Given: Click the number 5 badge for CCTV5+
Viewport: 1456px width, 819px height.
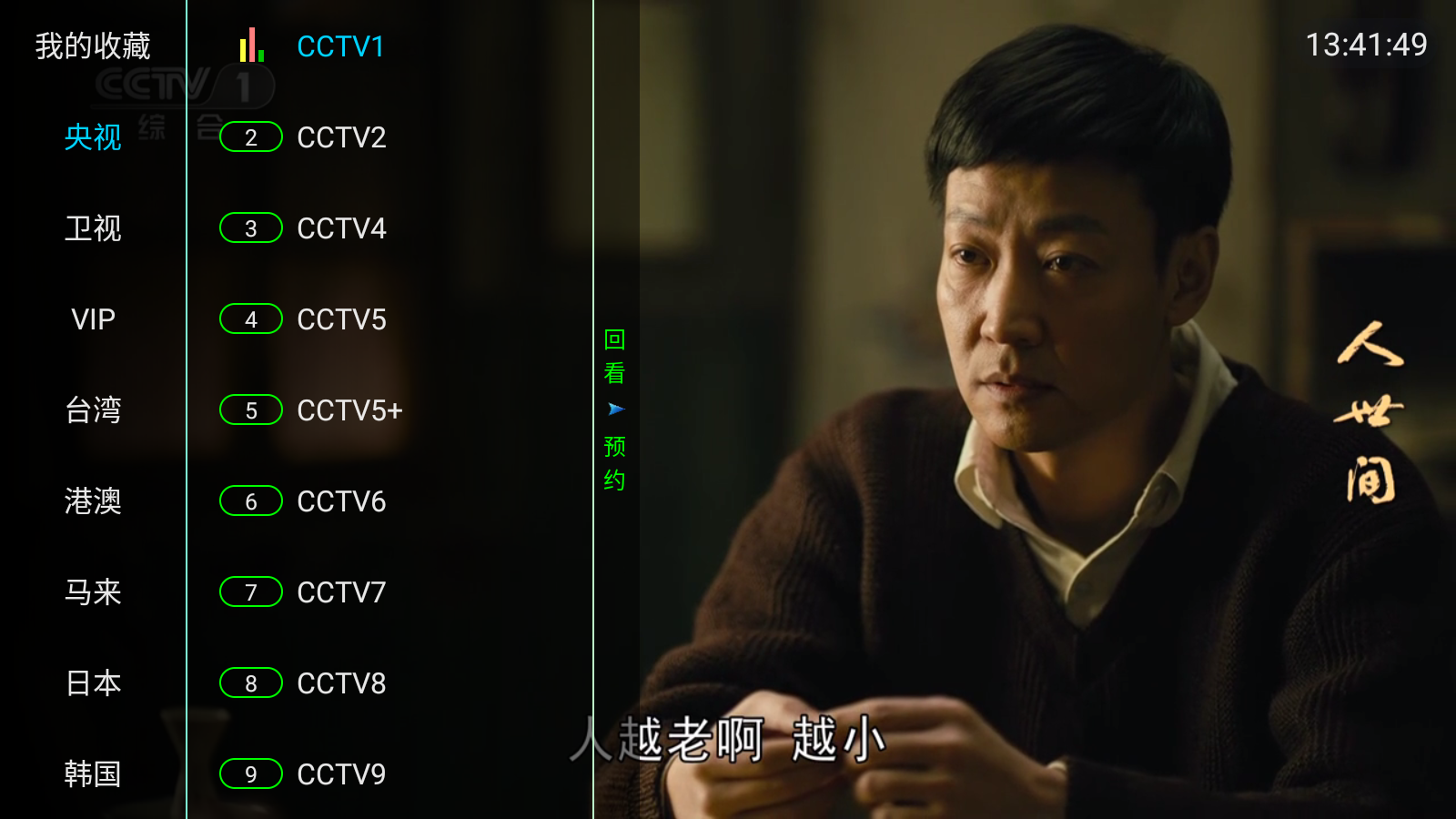Looking at the screenshot, I should coord(251,410).
